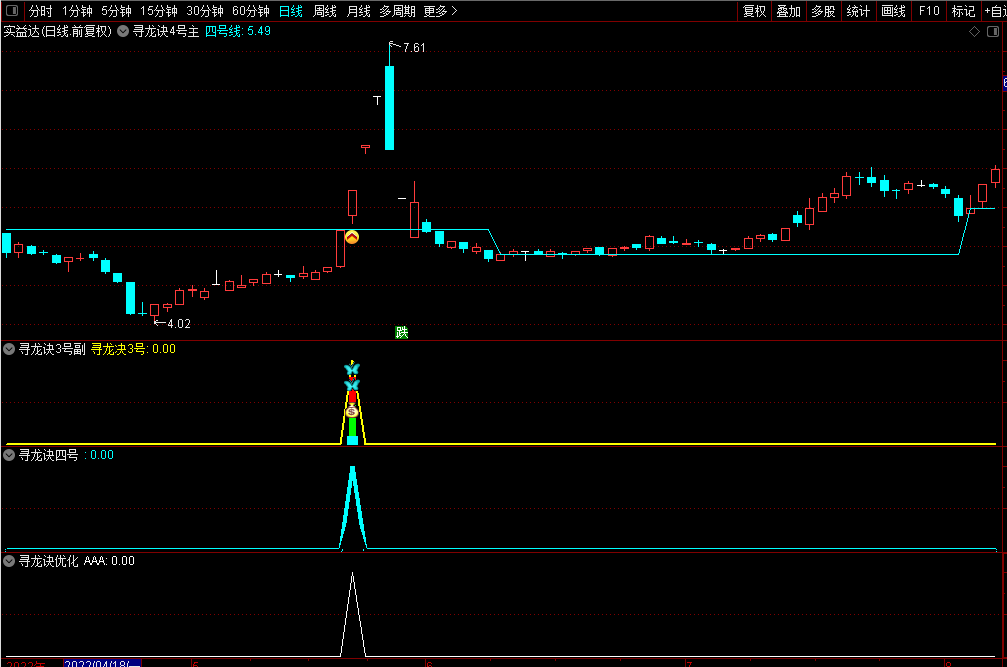Click the 7.61 high price flag marker
The image size is (1007, 667).
tap(406, 48)
